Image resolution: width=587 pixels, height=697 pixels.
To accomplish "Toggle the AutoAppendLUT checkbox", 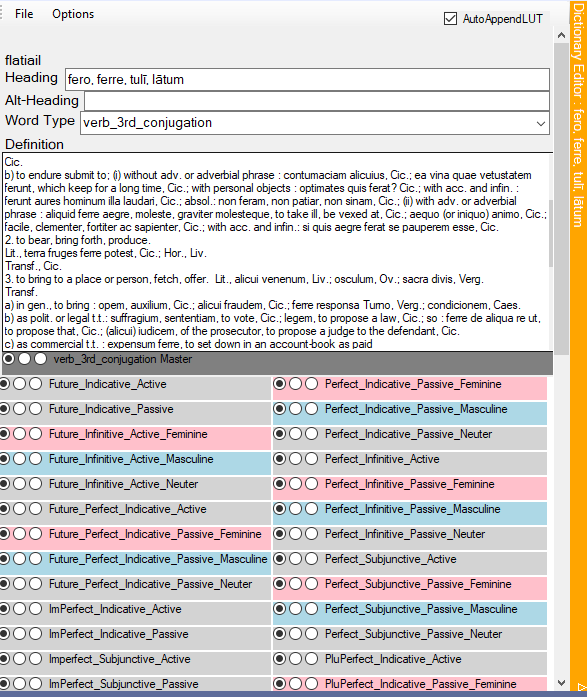I will coord(450,19).
